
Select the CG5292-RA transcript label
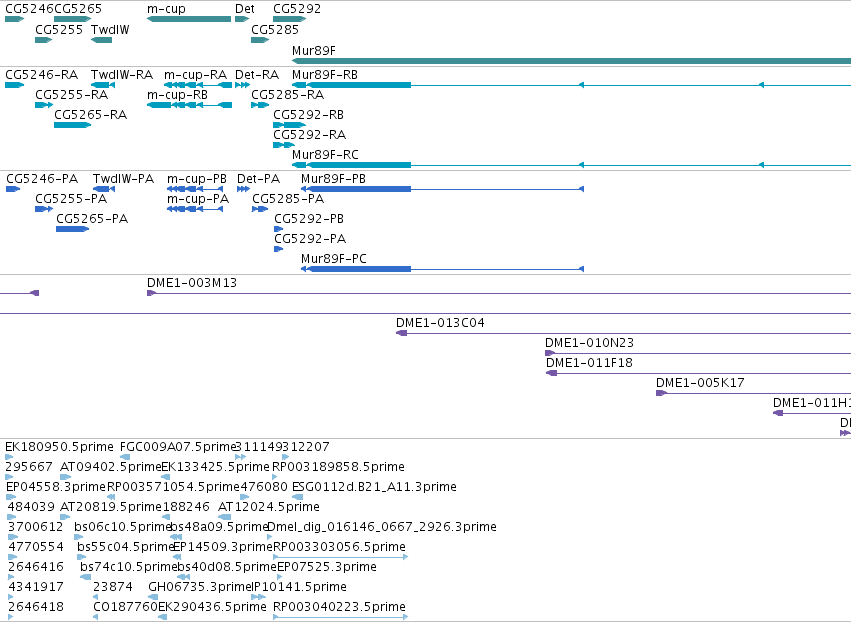[x=309, y=135]
